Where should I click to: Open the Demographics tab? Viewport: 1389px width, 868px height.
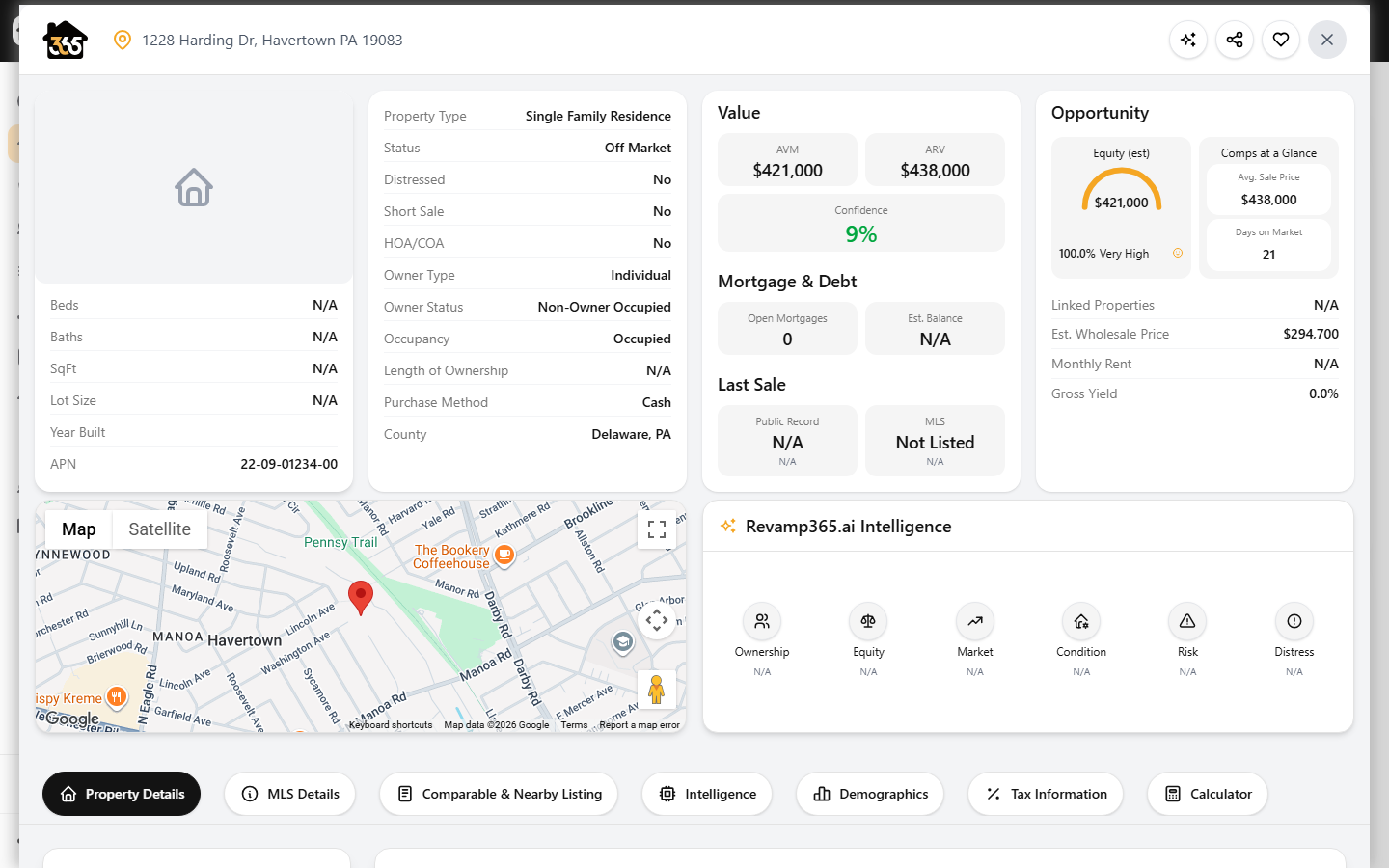[870, 794]
